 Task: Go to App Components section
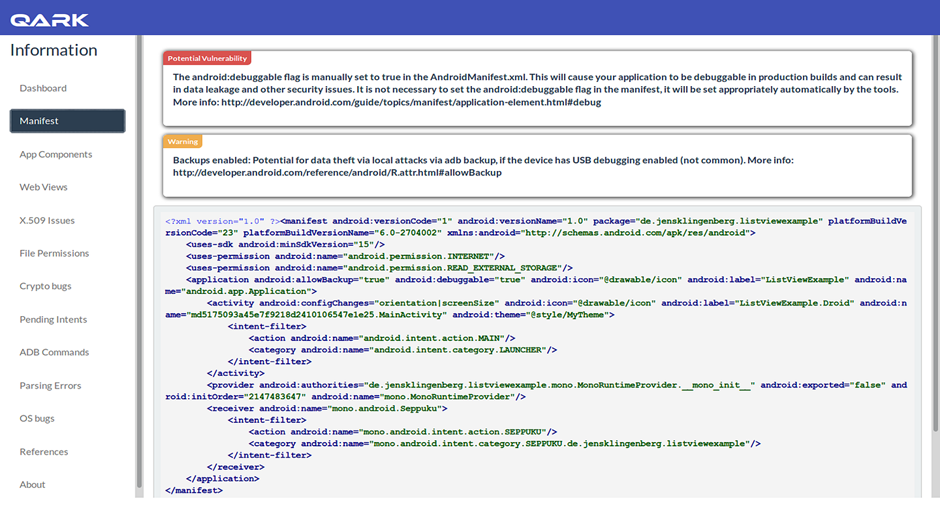[x=56, y=154]
